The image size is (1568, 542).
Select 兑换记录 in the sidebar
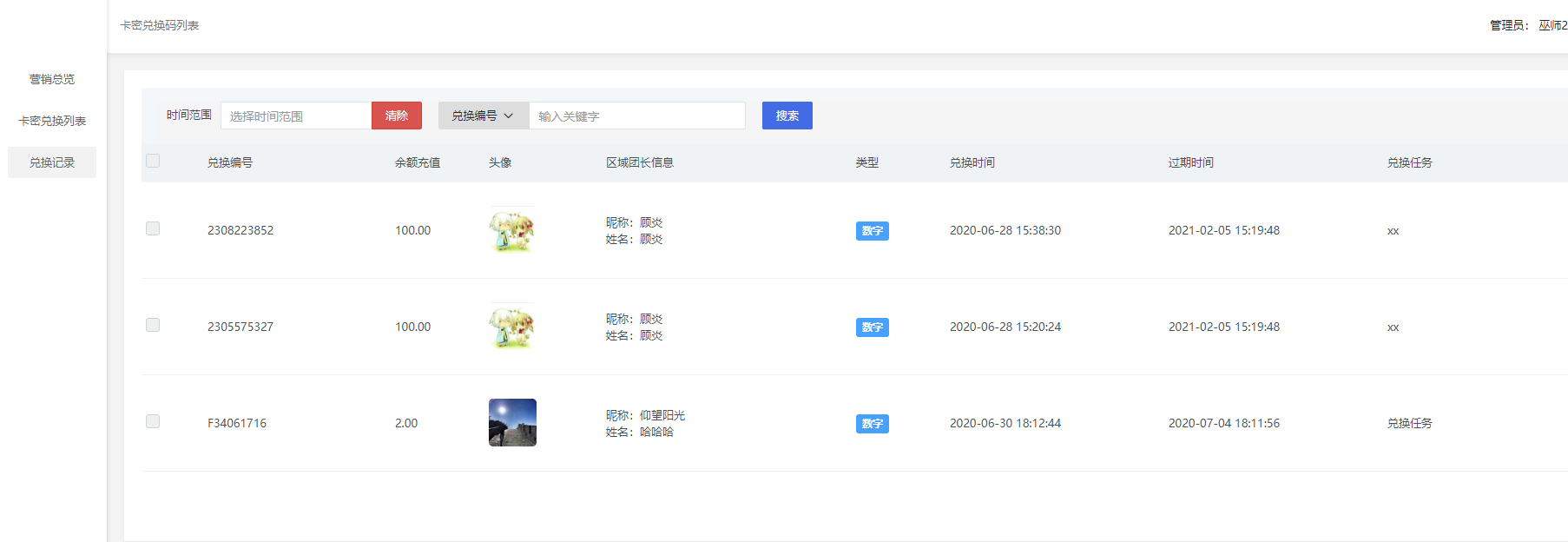coord(52,162)
